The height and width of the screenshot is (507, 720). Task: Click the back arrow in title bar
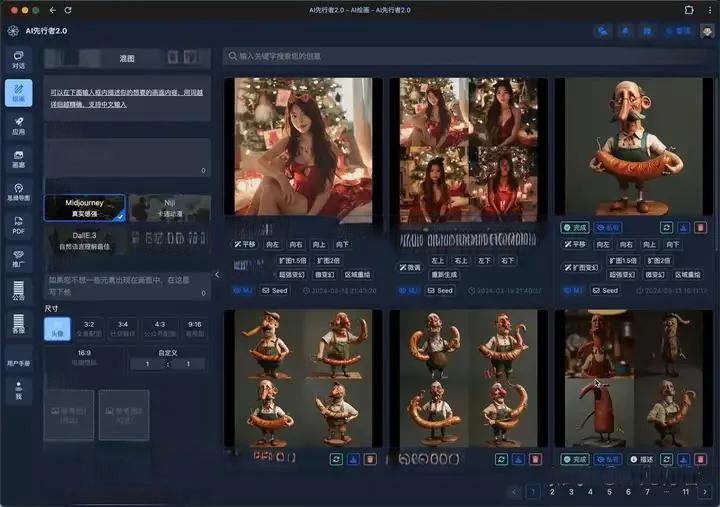[50, 9]
